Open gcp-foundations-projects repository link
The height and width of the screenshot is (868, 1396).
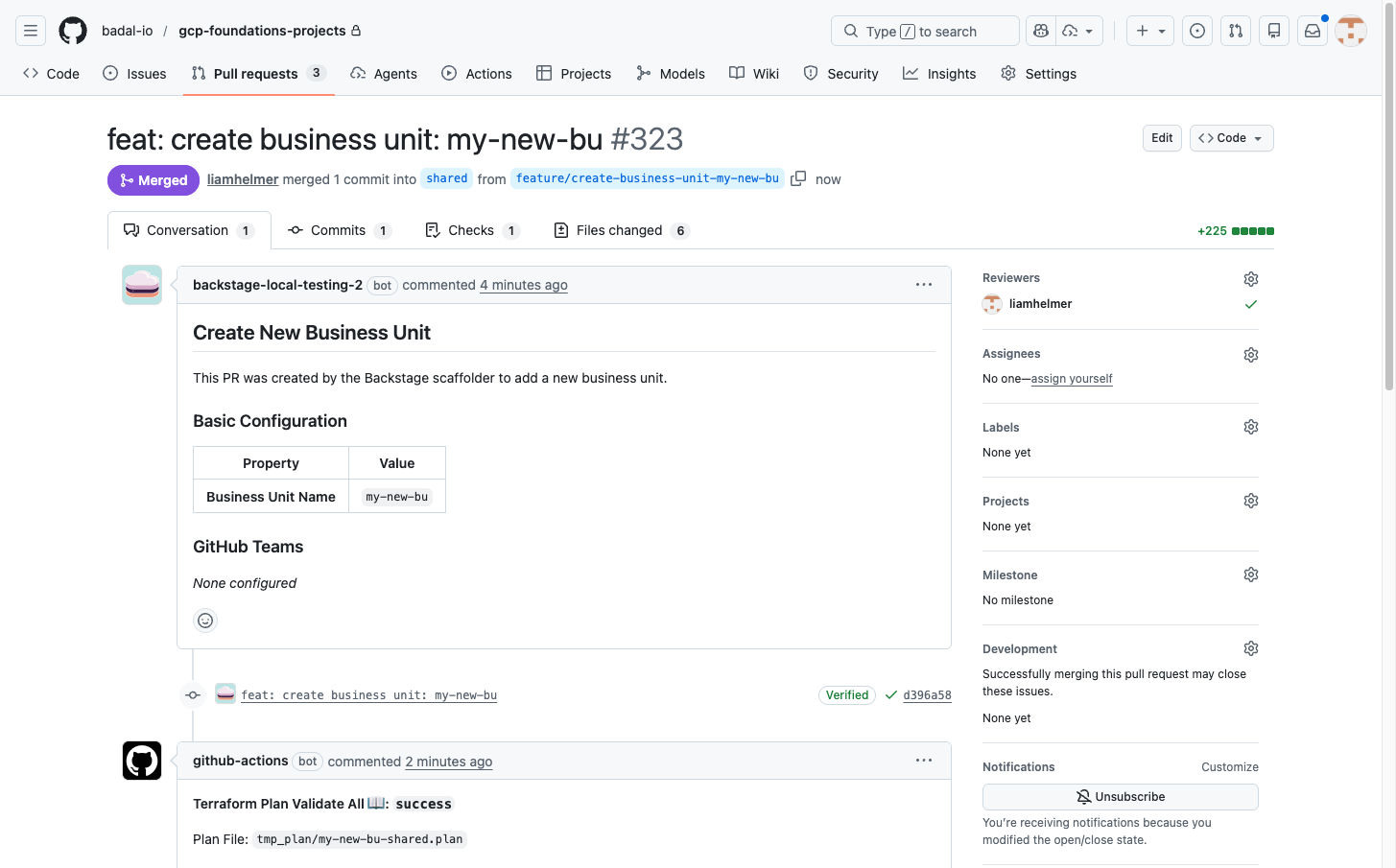point(262,31)
